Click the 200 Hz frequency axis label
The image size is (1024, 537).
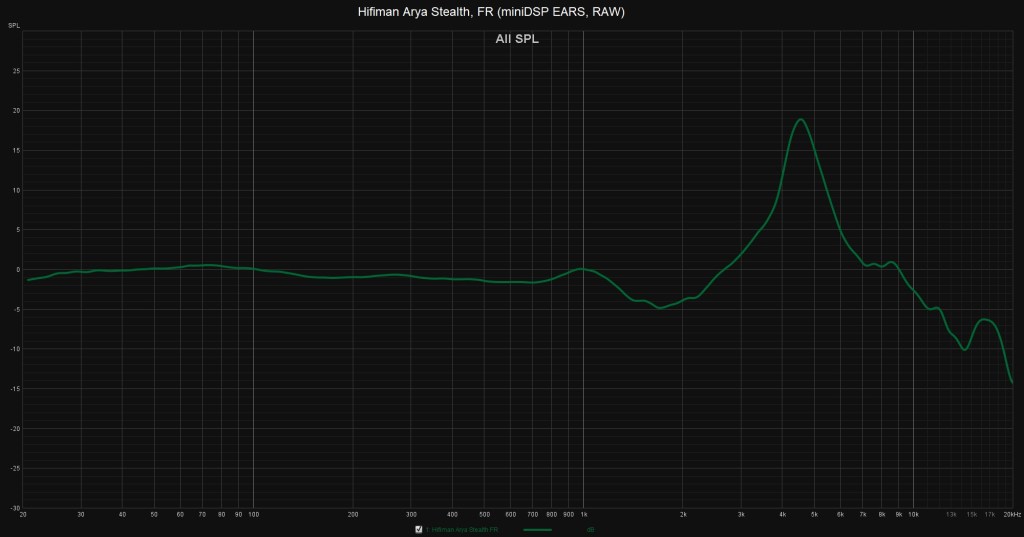tap(352, 514)
